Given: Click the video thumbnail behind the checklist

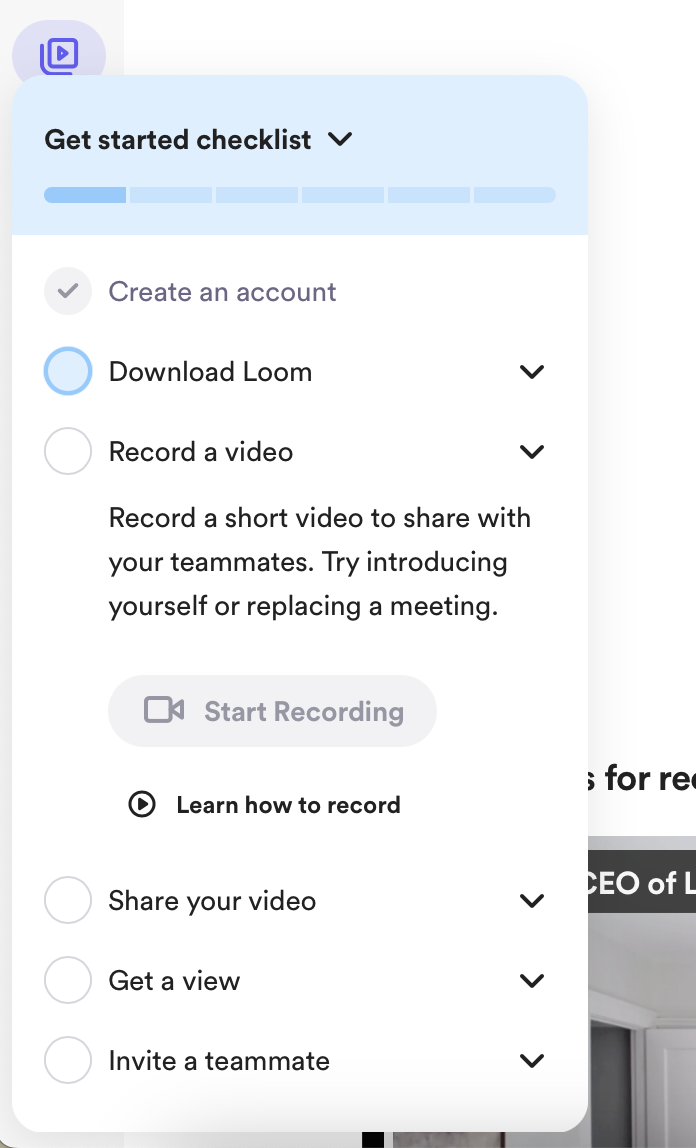Looking at the screenshot, I should [x=642, y=992].
